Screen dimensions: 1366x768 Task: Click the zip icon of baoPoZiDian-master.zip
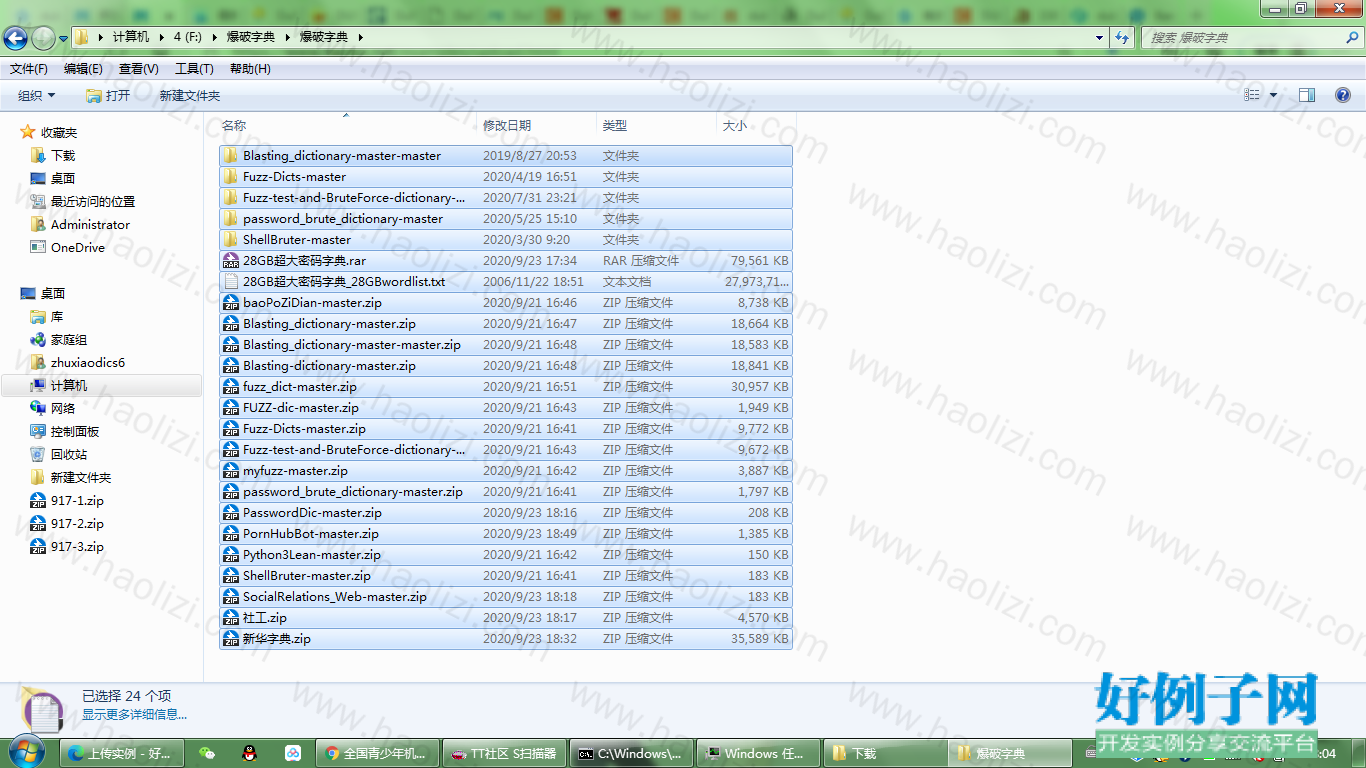tap(231, 303)
